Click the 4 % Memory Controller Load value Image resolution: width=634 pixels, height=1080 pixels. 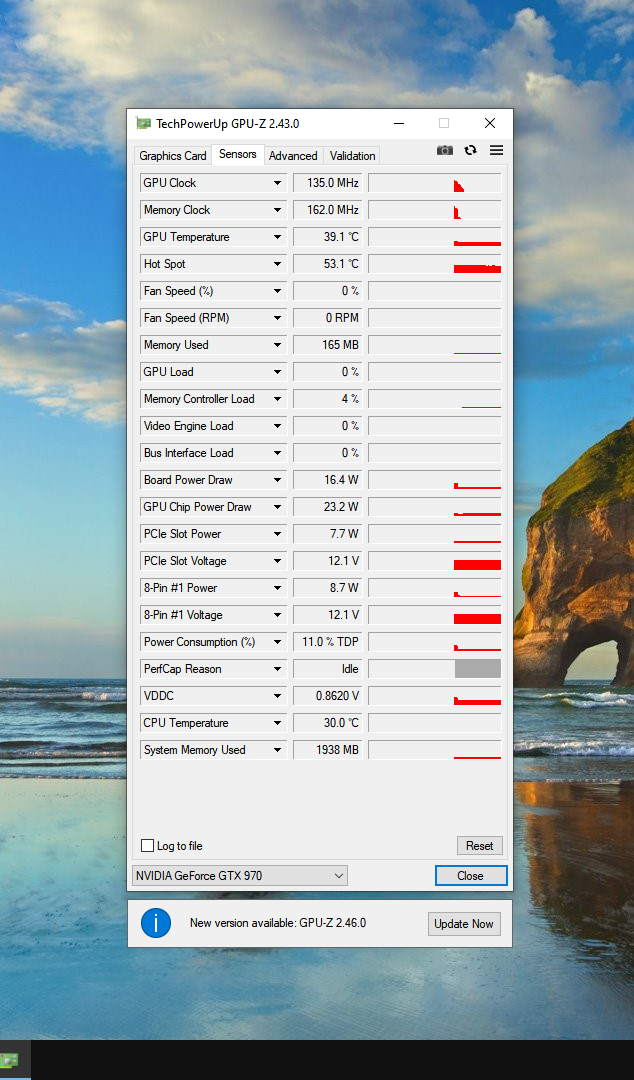[x=327, y=399]
